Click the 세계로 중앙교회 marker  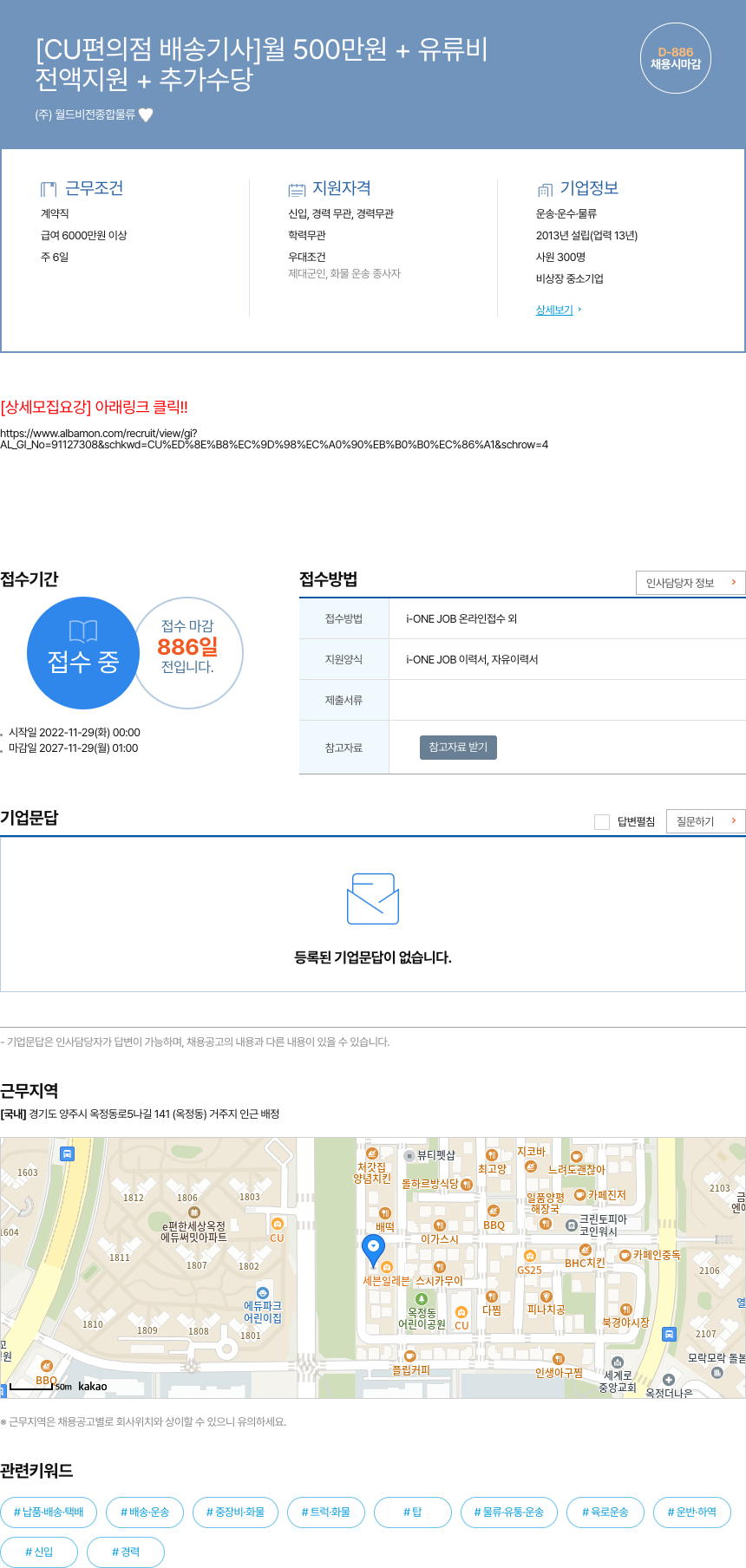click(x=617, y=1362)
